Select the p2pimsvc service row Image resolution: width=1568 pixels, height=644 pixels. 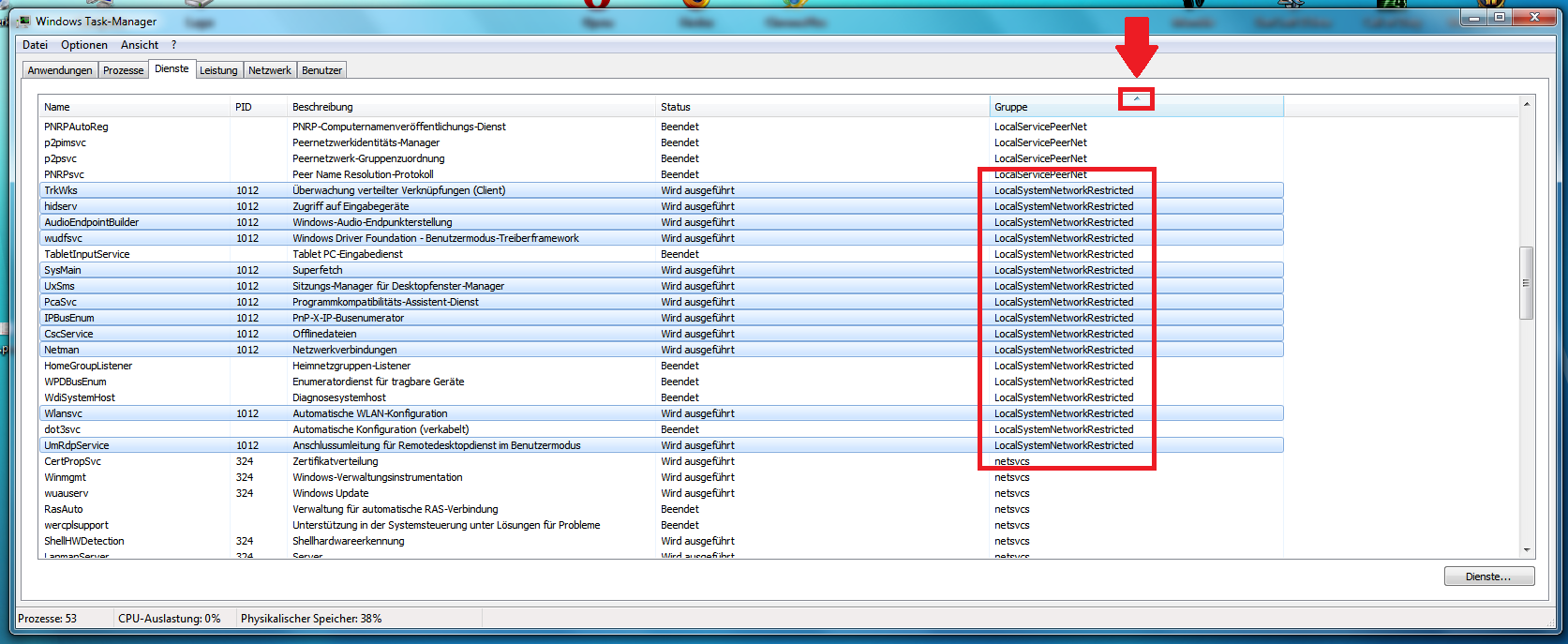point(661,142)
